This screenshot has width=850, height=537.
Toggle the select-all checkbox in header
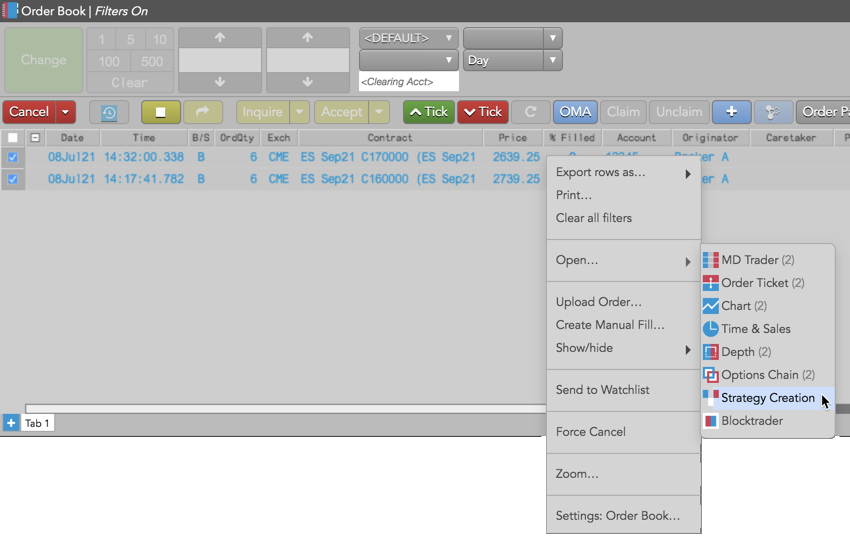(x=12, y=138)
